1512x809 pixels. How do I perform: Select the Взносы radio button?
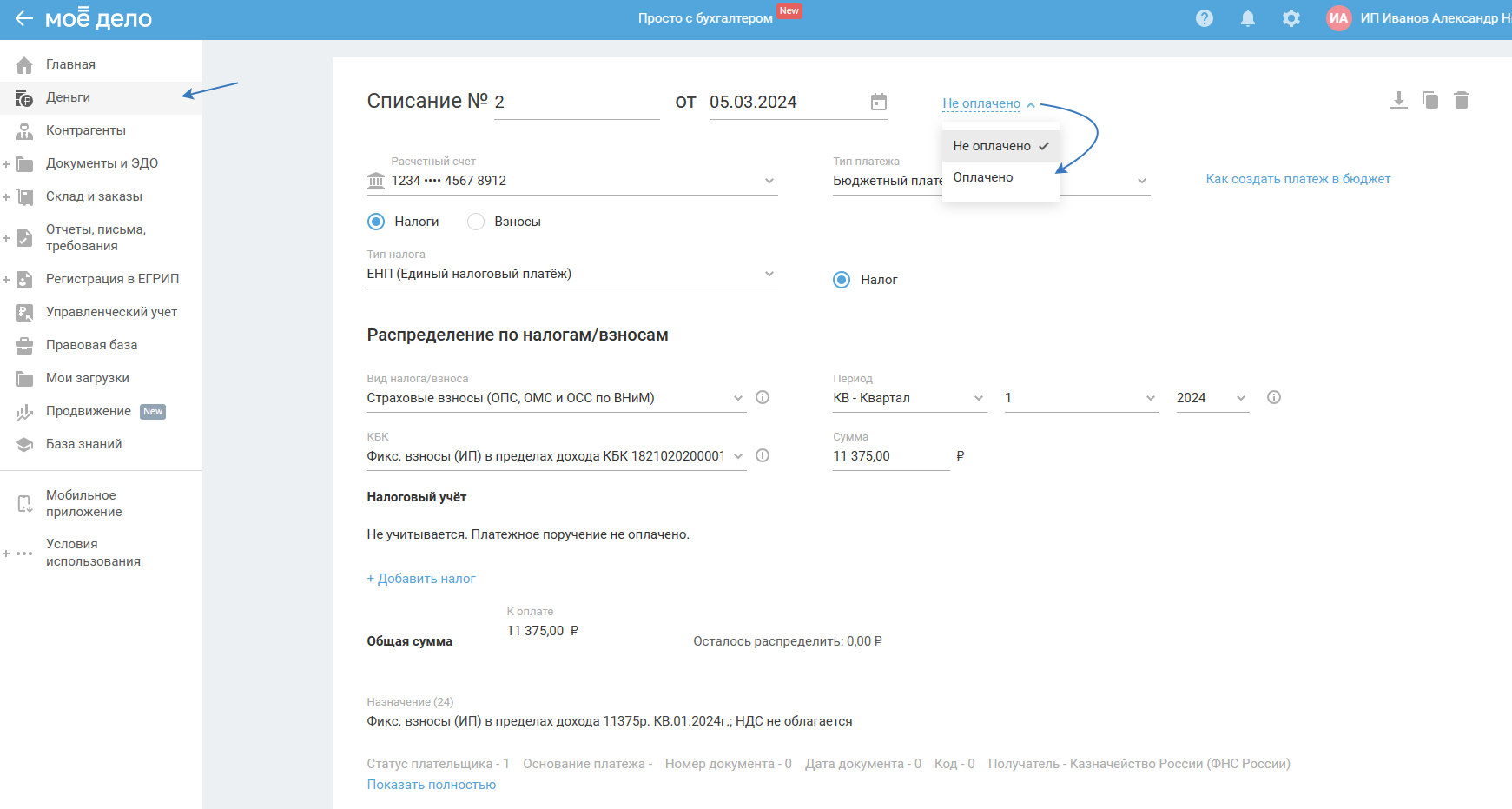tap(476, 222)
